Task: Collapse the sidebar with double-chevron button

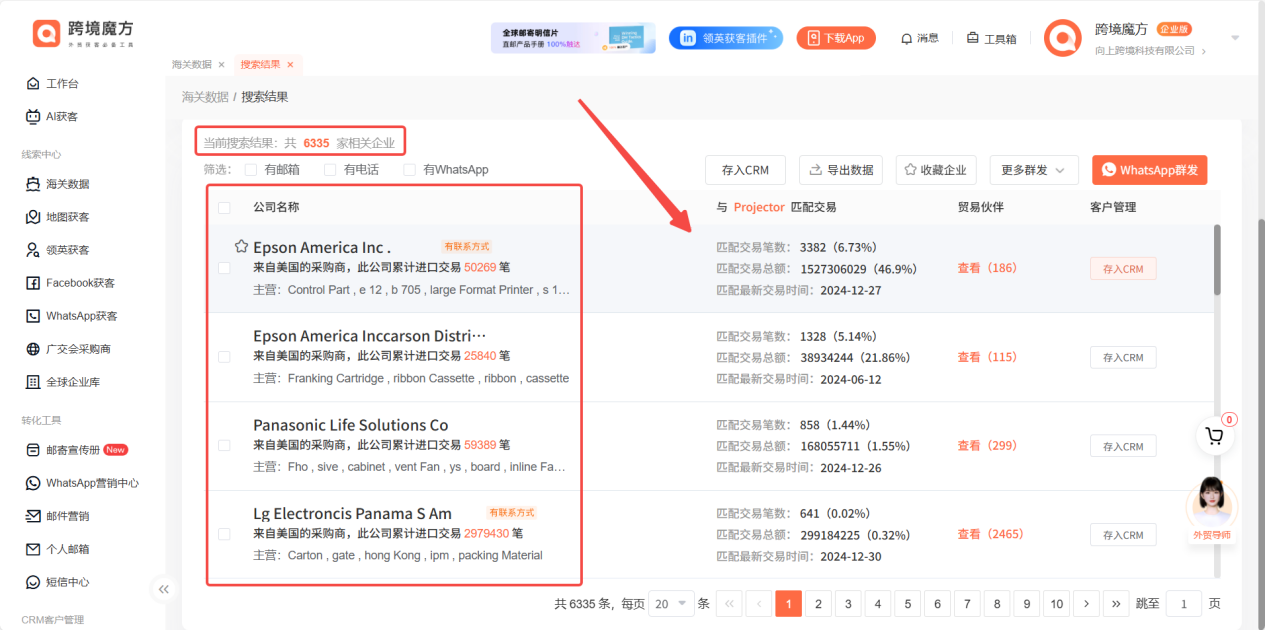Action: point(164,589)
